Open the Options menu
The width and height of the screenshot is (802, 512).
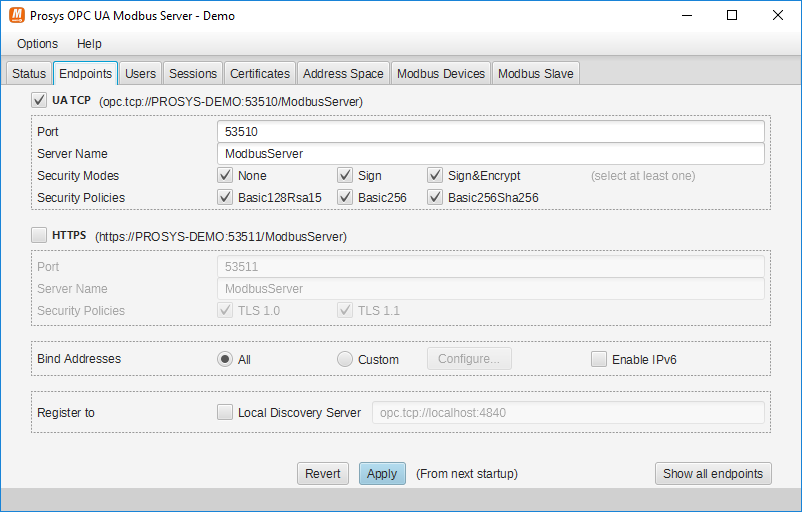coord(37,44)
